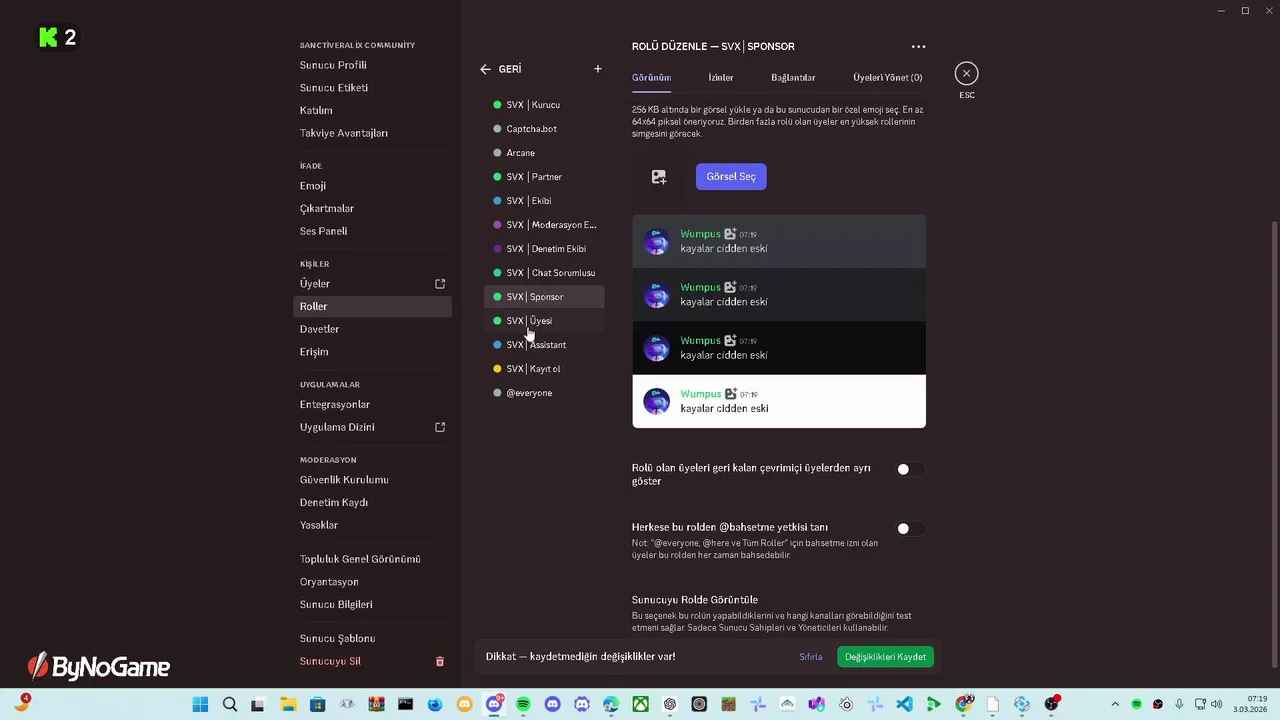
Task: Select the @everyone role
Action: point(544,393)
